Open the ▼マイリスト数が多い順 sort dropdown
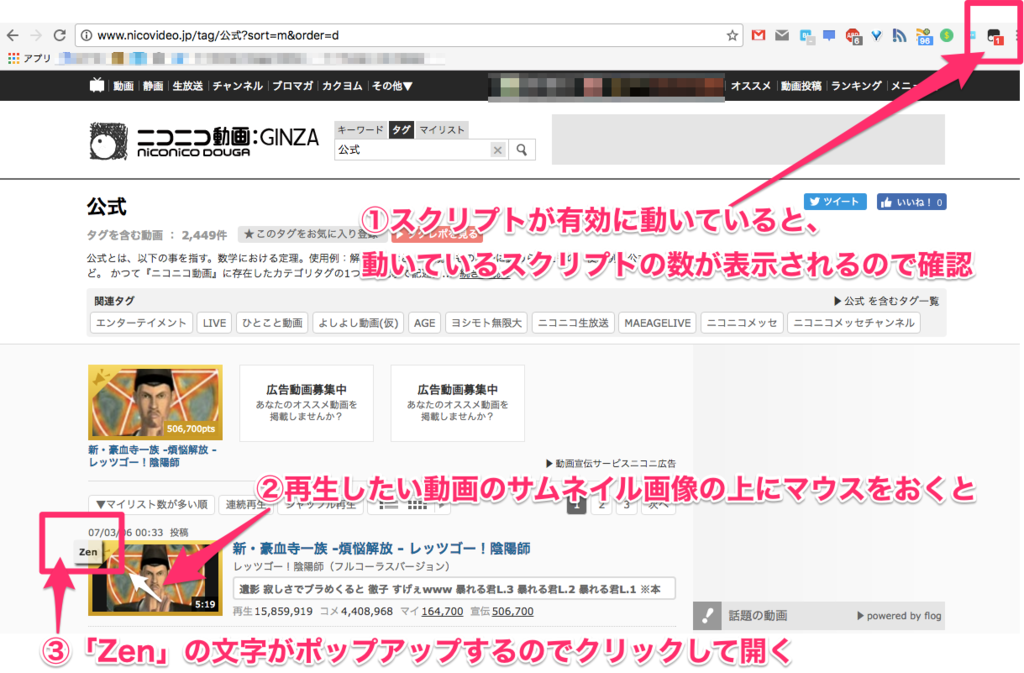 coord(152,505)
